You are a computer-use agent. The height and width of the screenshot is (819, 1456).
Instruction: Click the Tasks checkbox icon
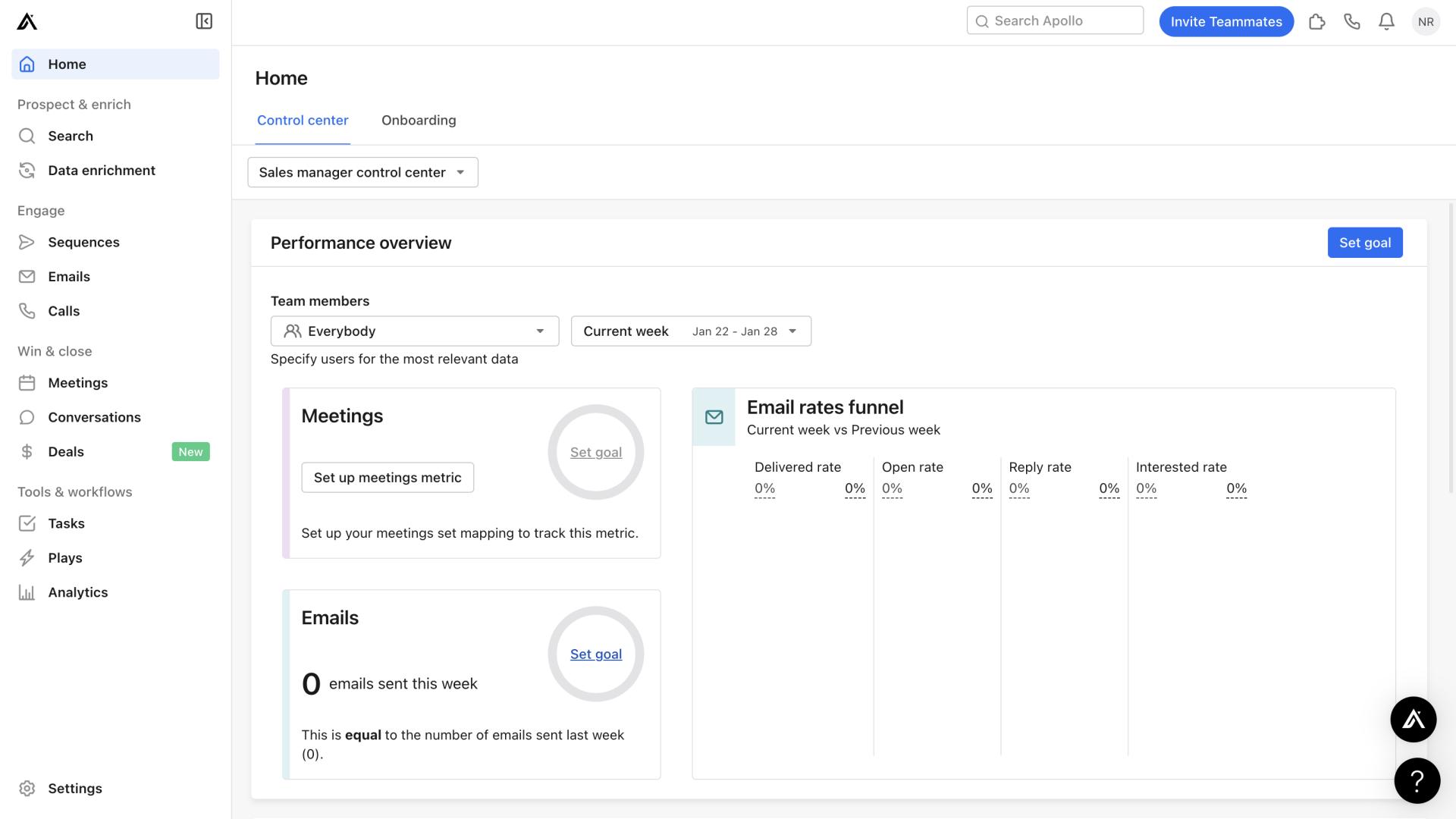point(27,523)
